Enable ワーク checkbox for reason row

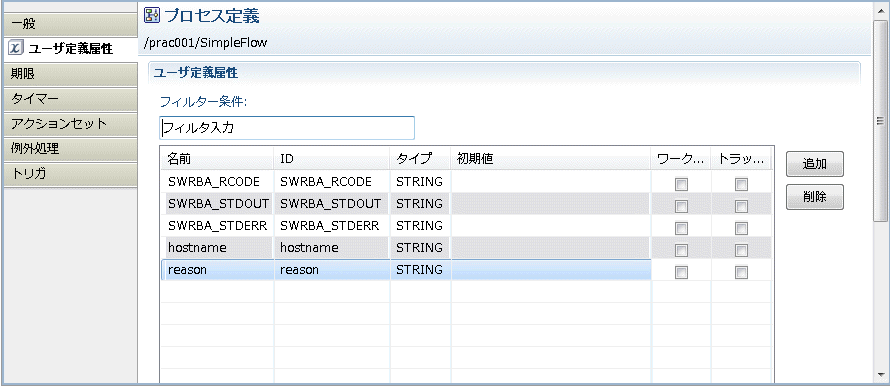[x=681, y=272]
